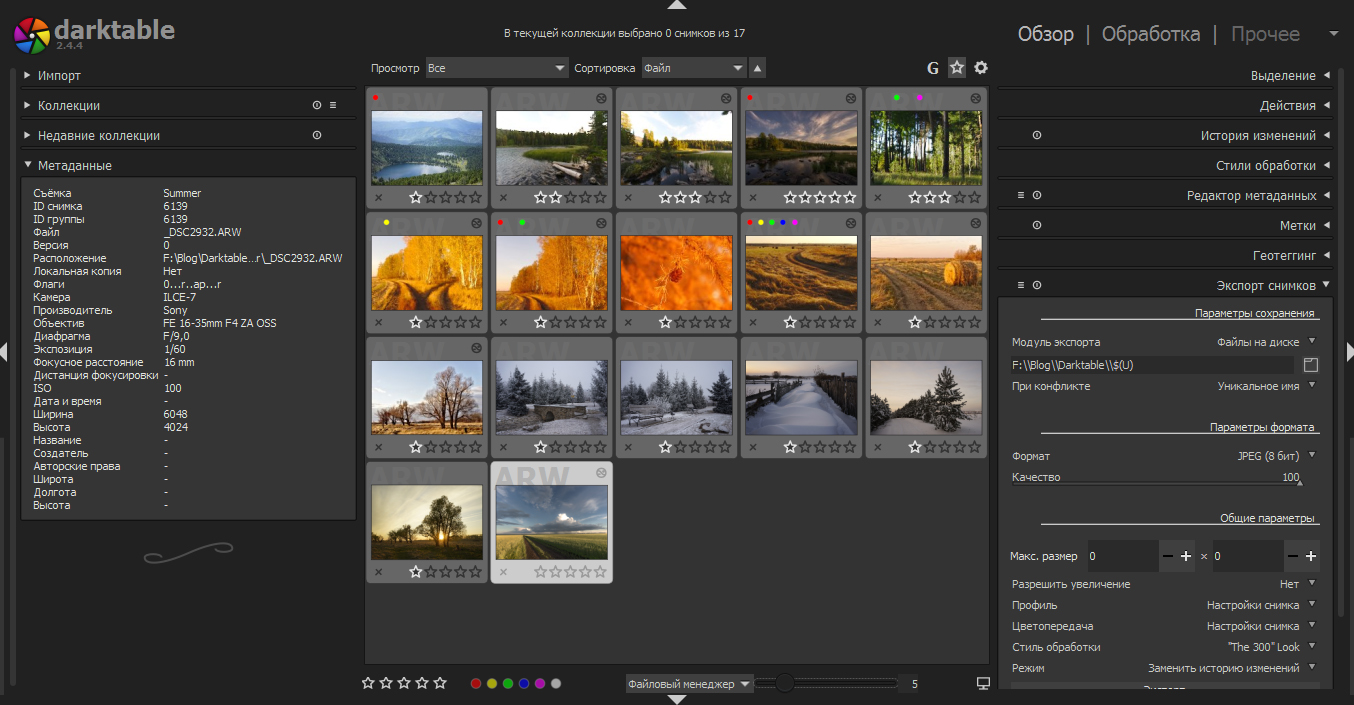Switch to the Прочее view
Screen dimensions: 1354x705
pyautogui.click(x=1265, y=34)
